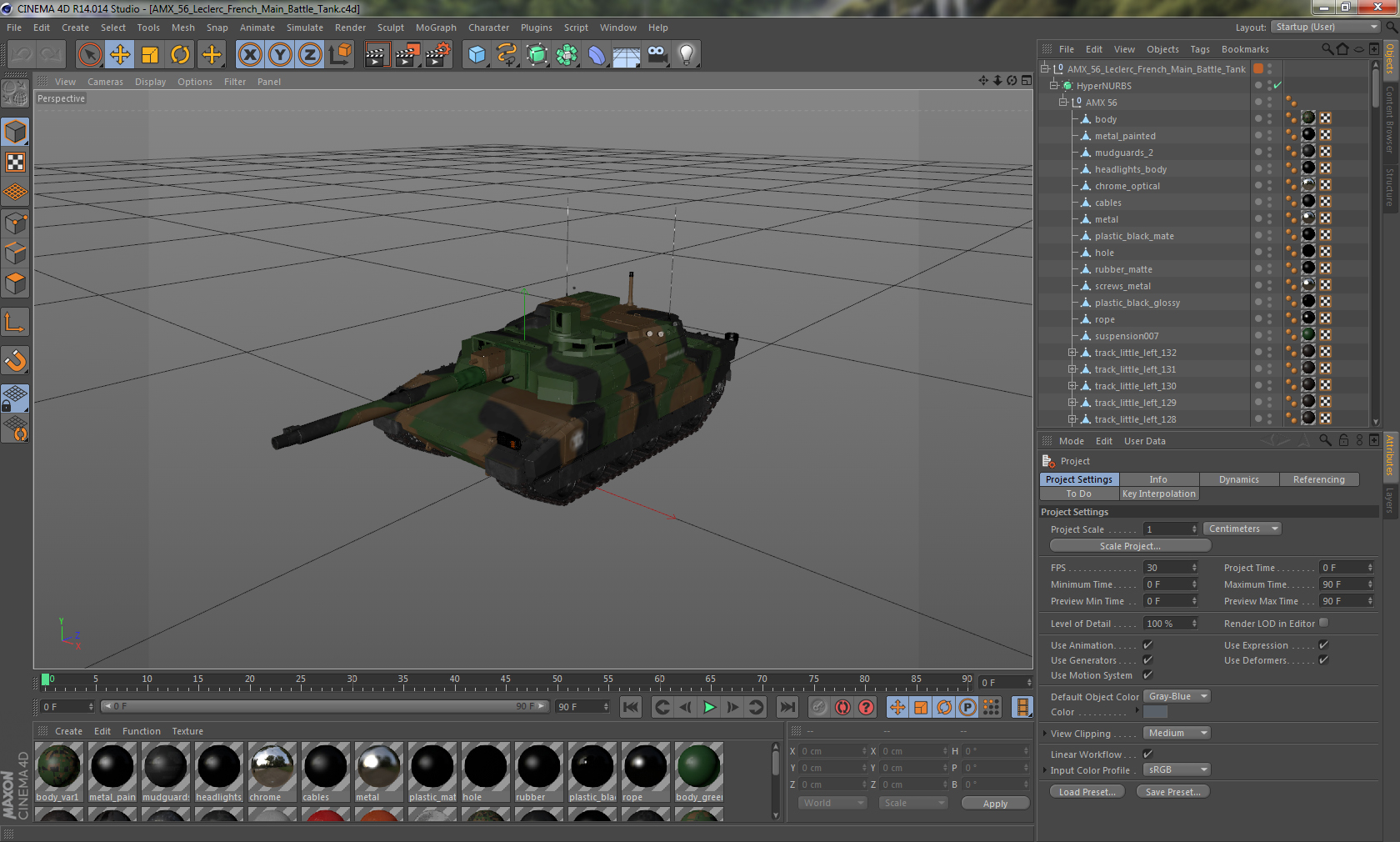
Task: Switch to Dynamics tab
Action: pos(1239,479)
